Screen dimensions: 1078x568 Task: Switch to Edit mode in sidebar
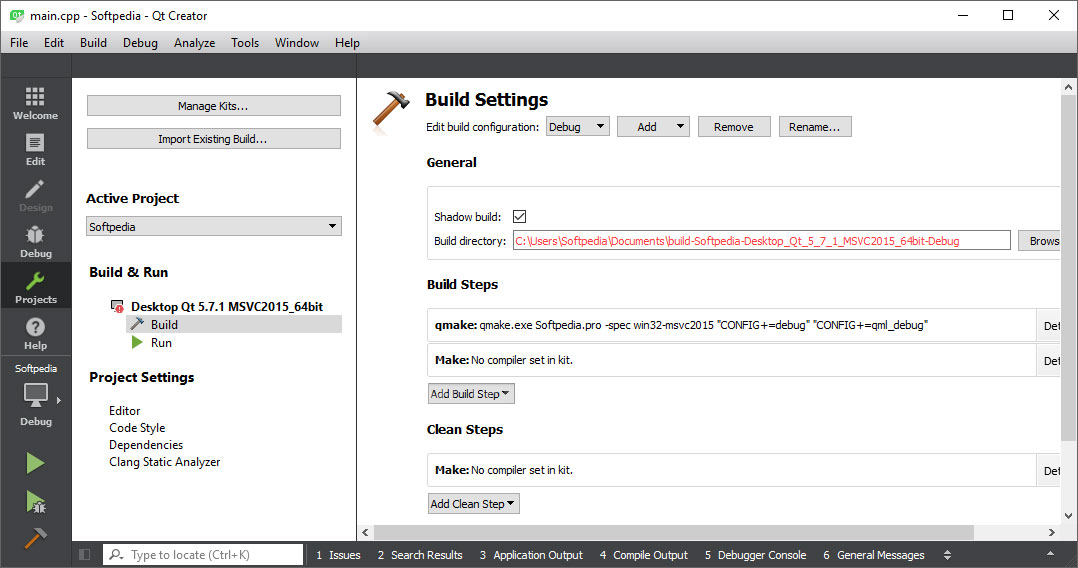click(x=35, y=149)
